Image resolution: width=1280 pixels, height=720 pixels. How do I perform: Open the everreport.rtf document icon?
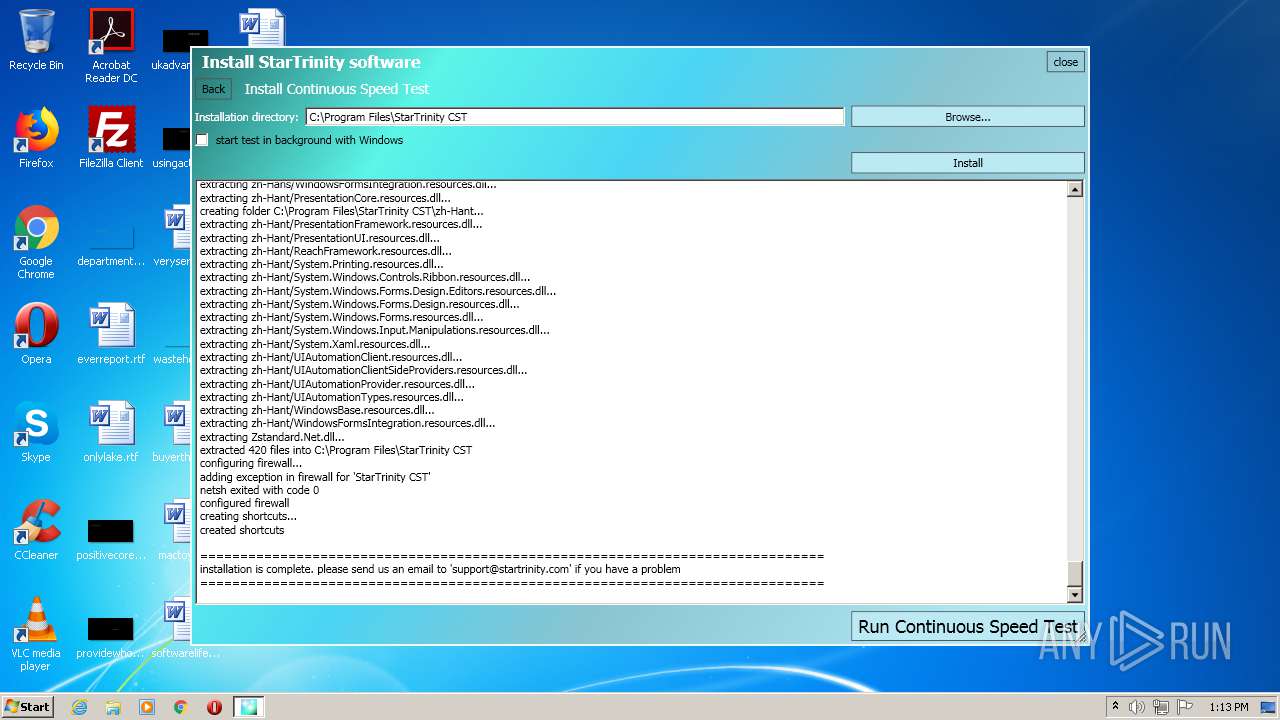click(111, 334)
